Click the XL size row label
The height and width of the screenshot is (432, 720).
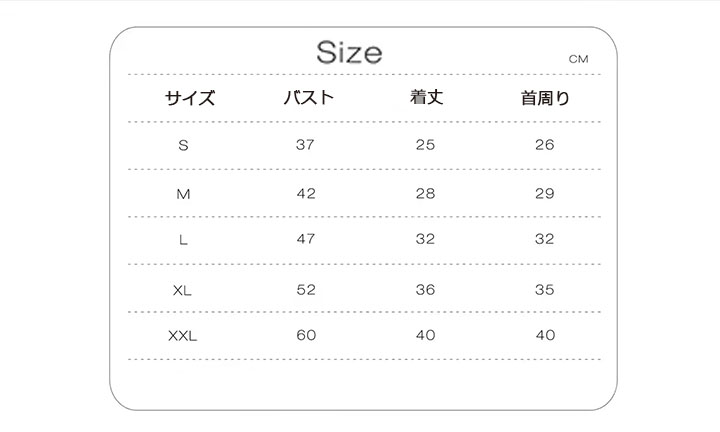[x=182, y=290]
